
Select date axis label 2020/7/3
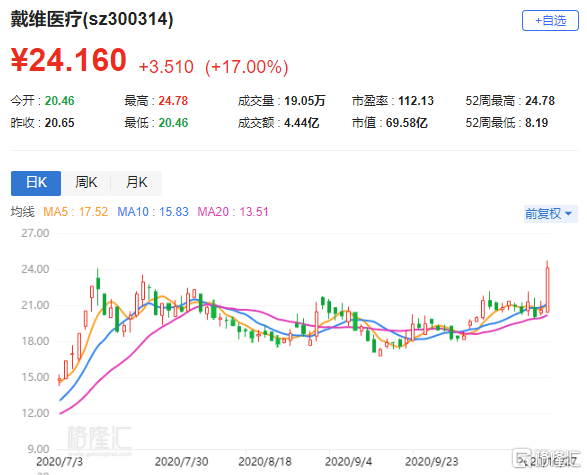(x=60, y=462)
